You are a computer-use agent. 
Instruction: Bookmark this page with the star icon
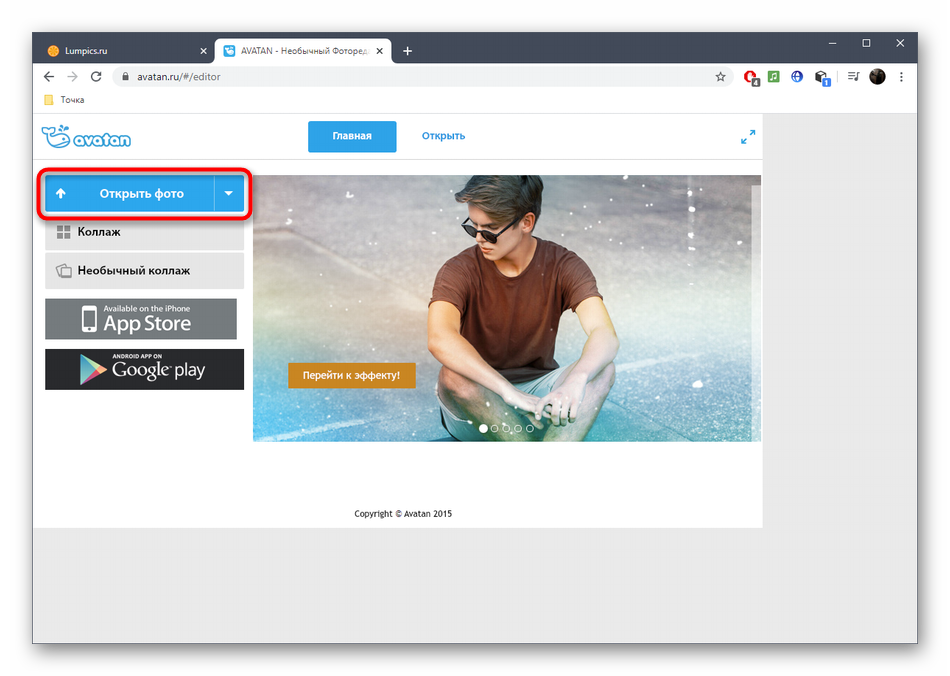coord(720,77)
